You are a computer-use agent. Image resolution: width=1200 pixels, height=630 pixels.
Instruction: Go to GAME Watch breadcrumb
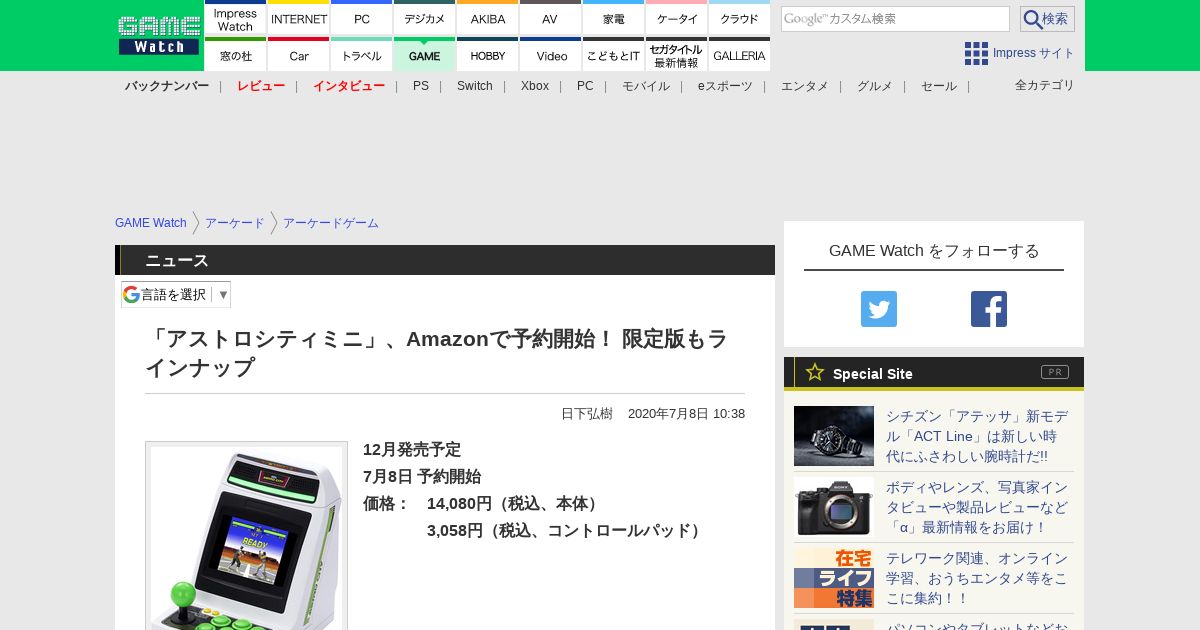pyautogui.click(x=151, y=223)
